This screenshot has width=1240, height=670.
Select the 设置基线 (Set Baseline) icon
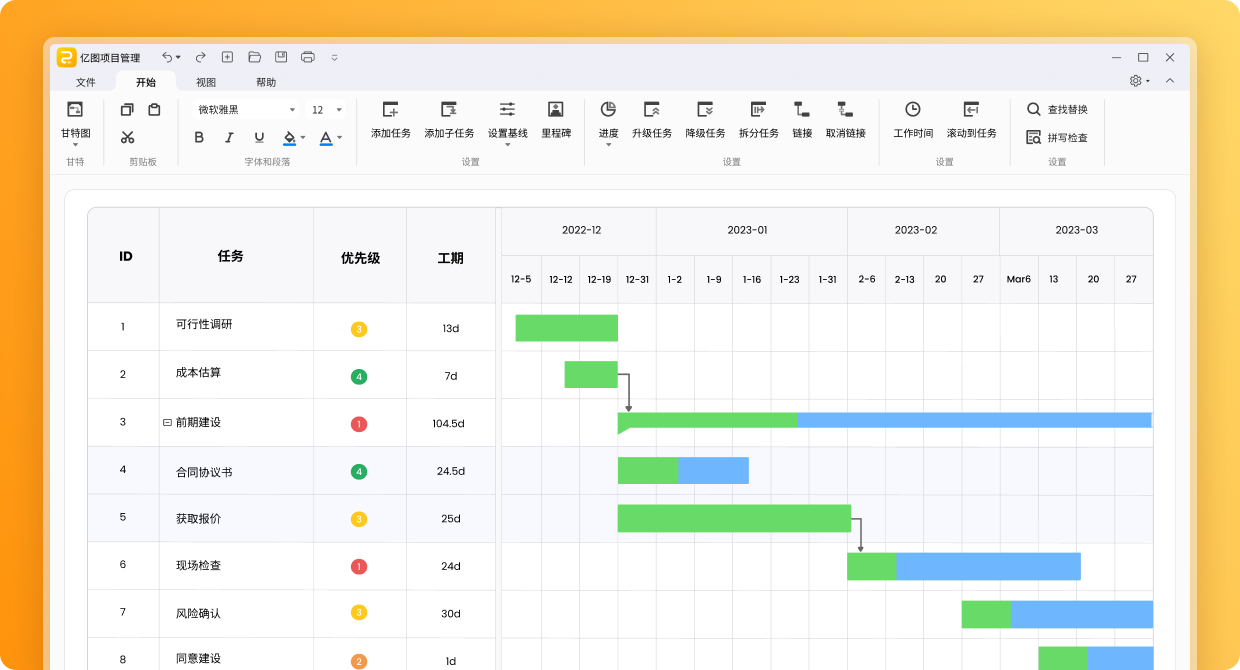click(x=507, y=113)
